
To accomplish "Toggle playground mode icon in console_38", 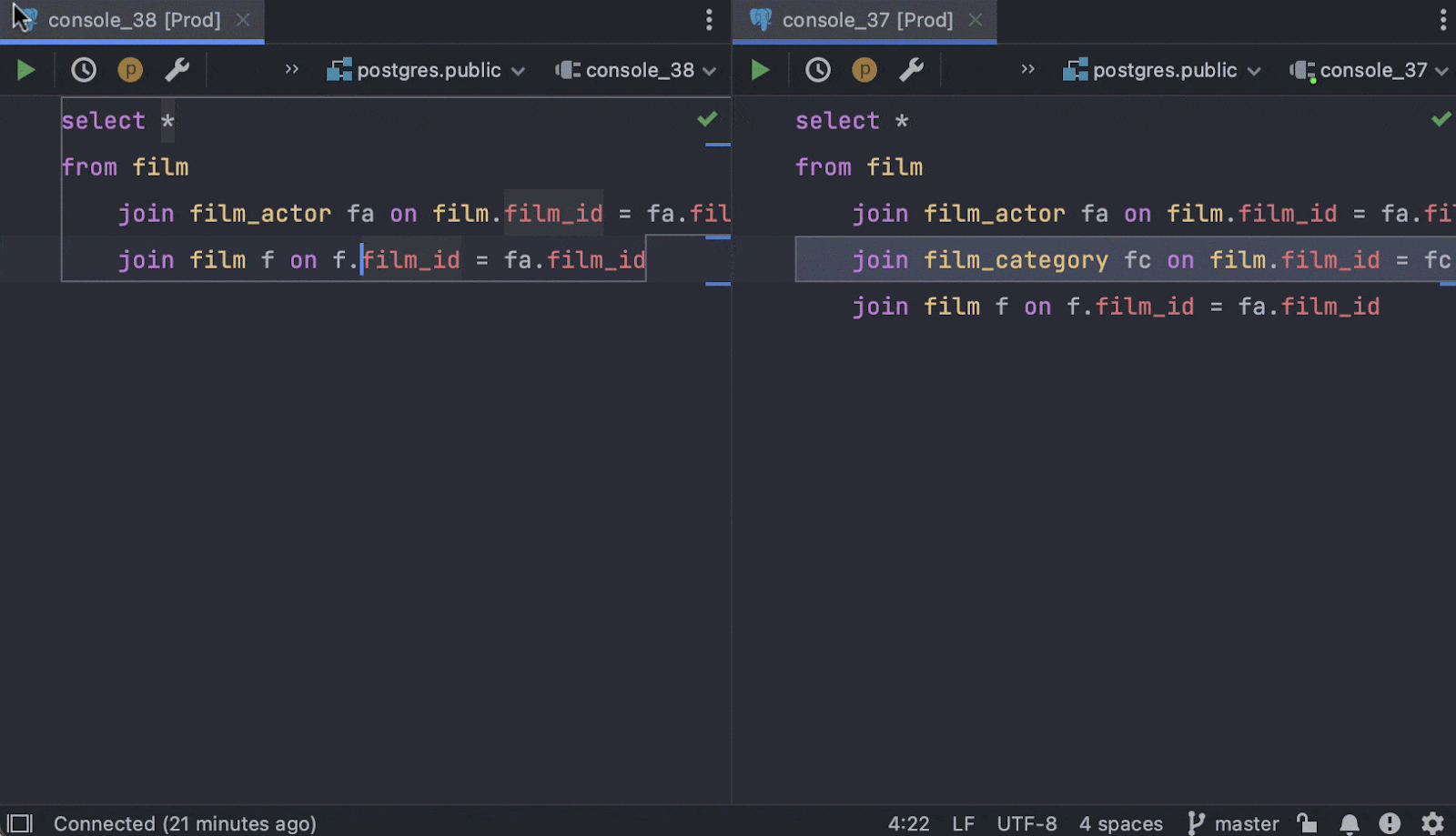I will (130, 70).
